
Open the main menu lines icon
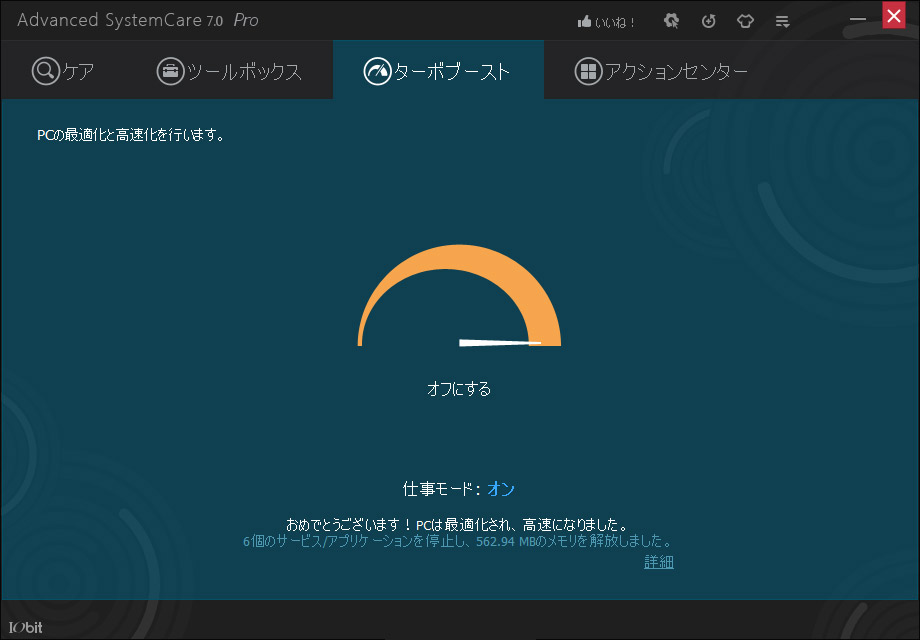(782, 22)
